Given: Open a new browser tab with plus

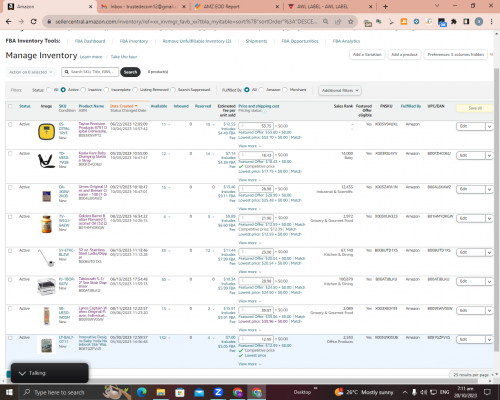Looking at the screenshot, I should pyautogui.click(x=385, y=6).
